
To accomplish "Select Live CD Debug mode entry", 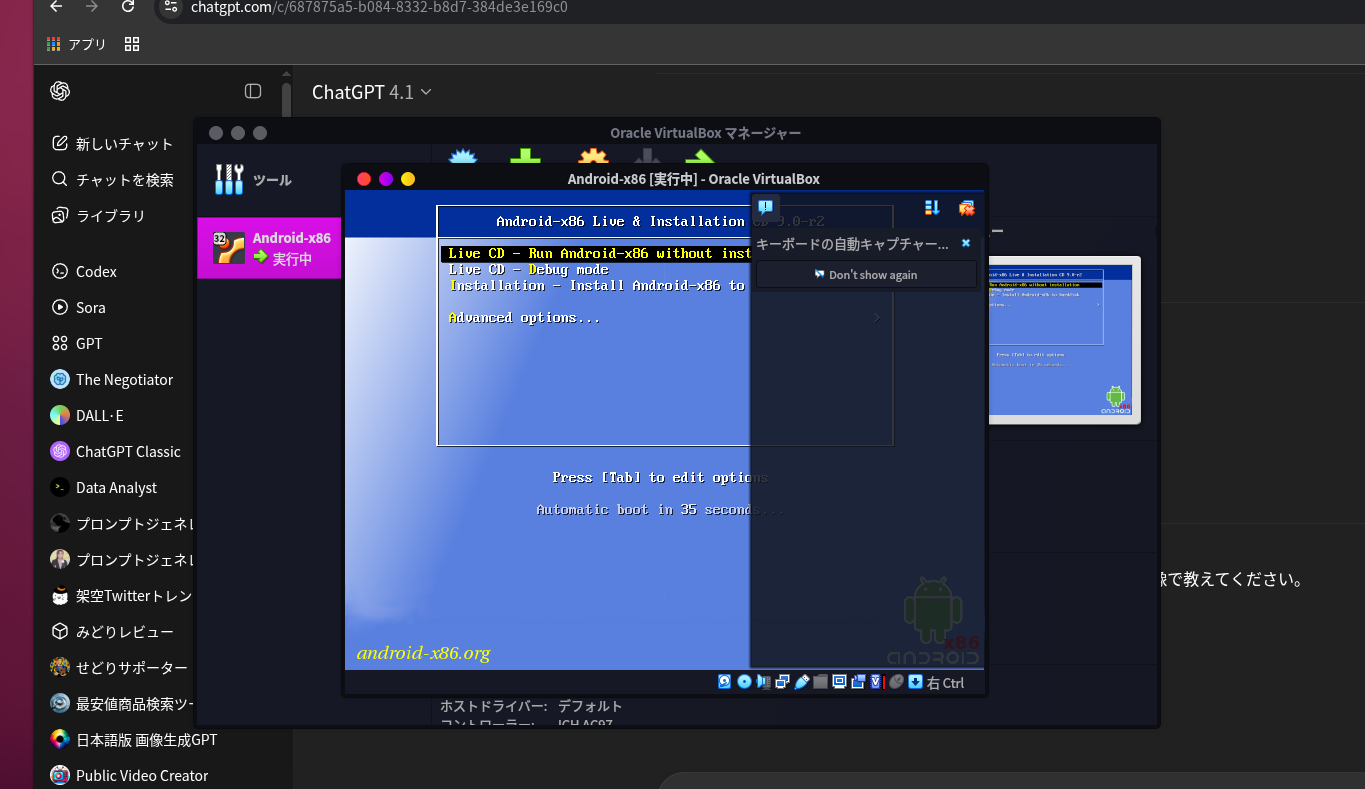I will coord(528,270).
